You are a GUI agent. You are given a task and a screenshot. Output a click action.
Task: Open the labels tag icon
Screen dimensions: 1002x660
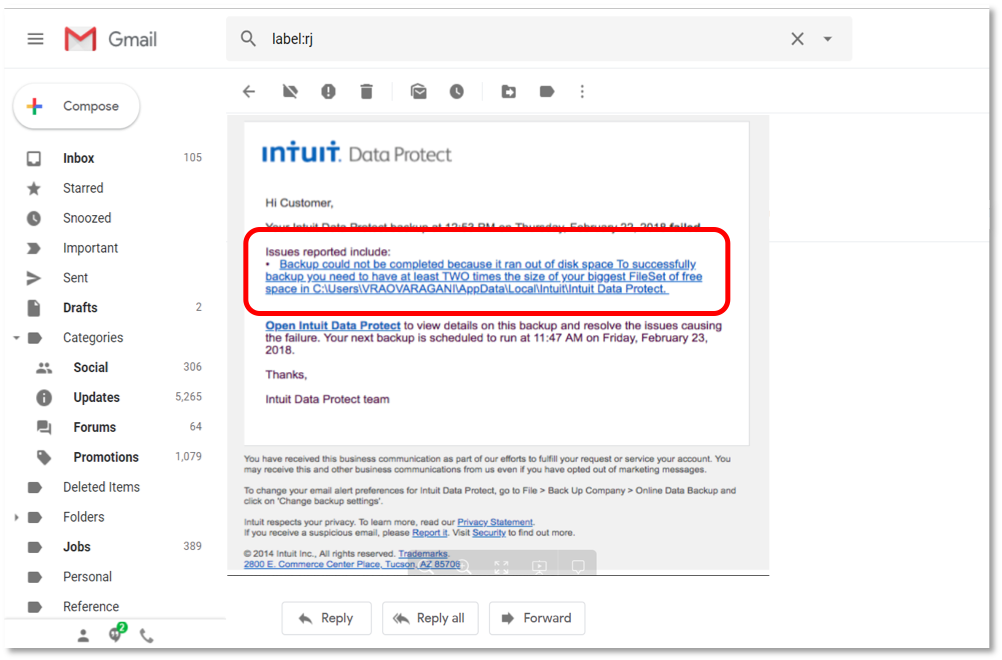pyautogui.click(x=546, y=92)
